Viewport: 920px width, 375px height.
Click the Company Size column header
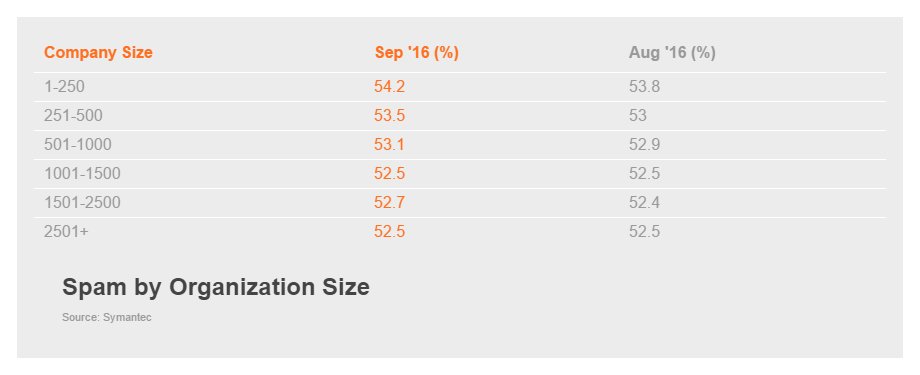pos(98,53)
